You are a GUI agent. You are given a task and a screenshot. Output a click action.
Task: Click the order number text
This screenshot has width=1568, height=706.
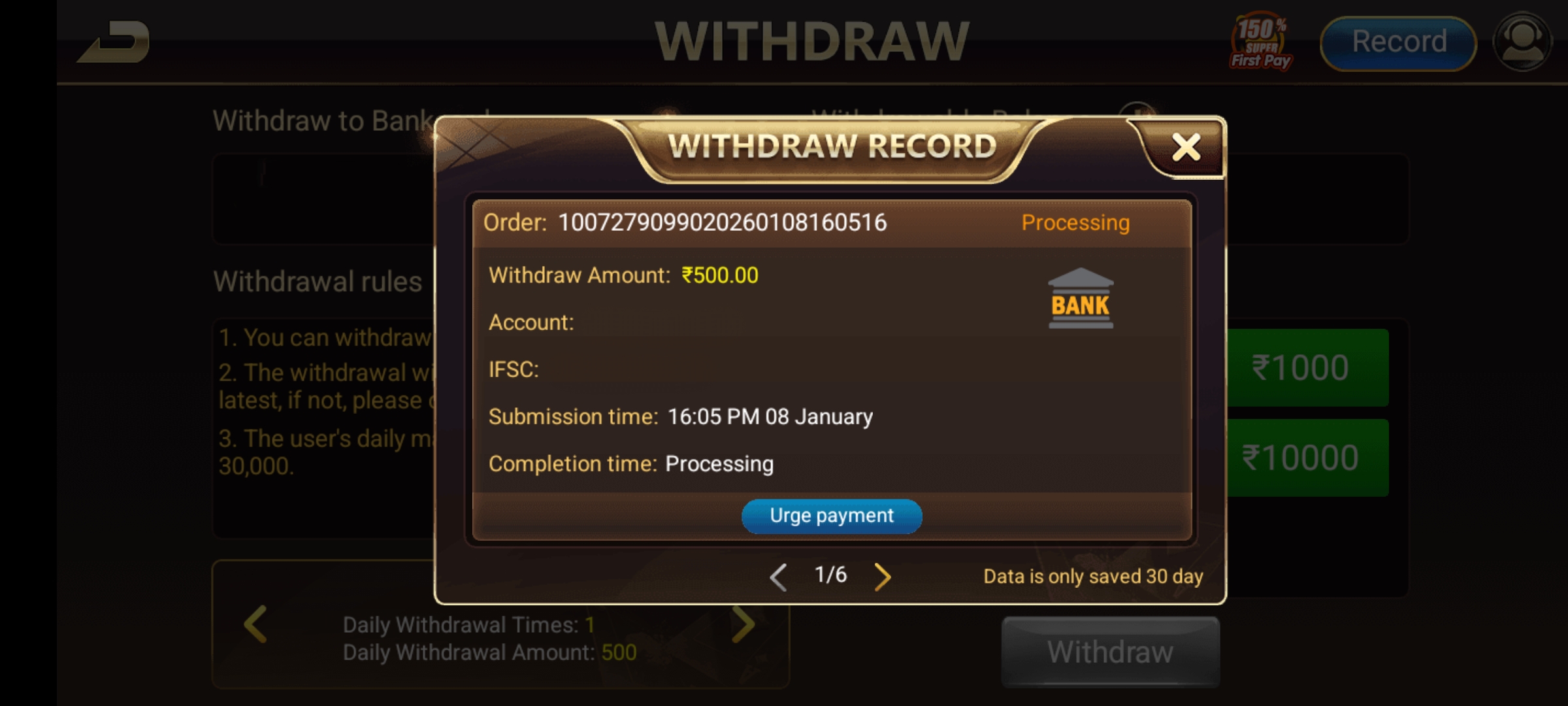click(722, 223)
